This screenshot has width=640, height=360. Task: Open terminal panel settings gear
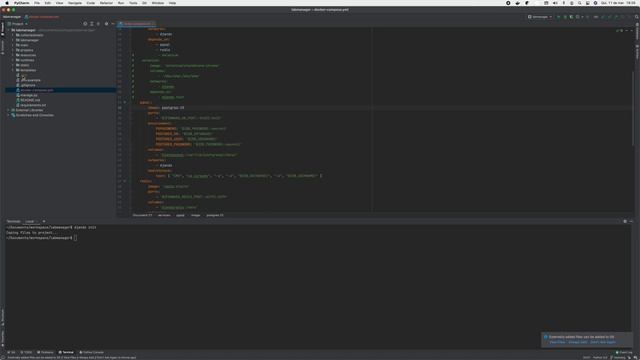pos(625,221)
